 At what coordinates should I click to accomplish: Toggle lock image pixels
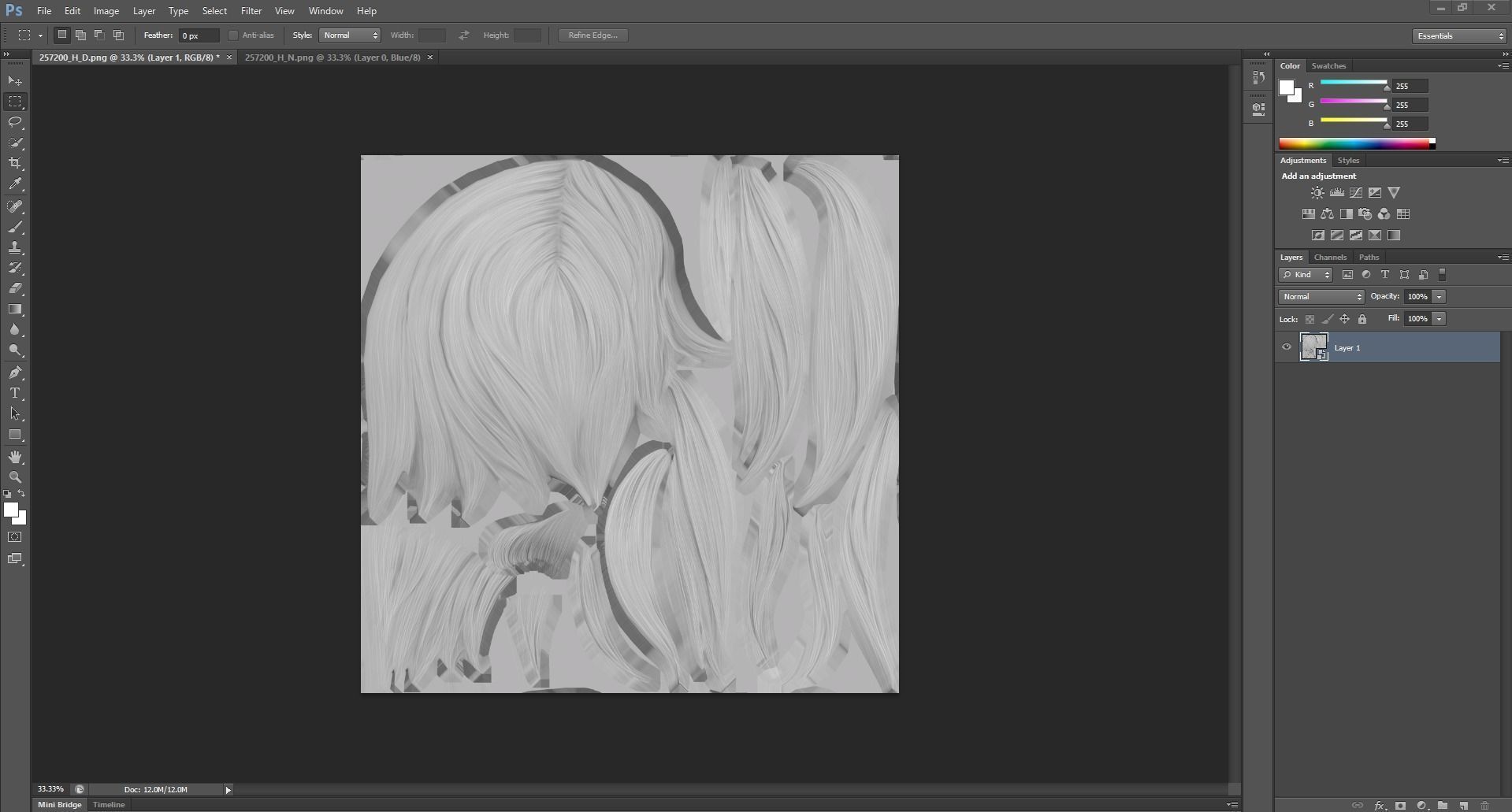[x=1327, y=319]
